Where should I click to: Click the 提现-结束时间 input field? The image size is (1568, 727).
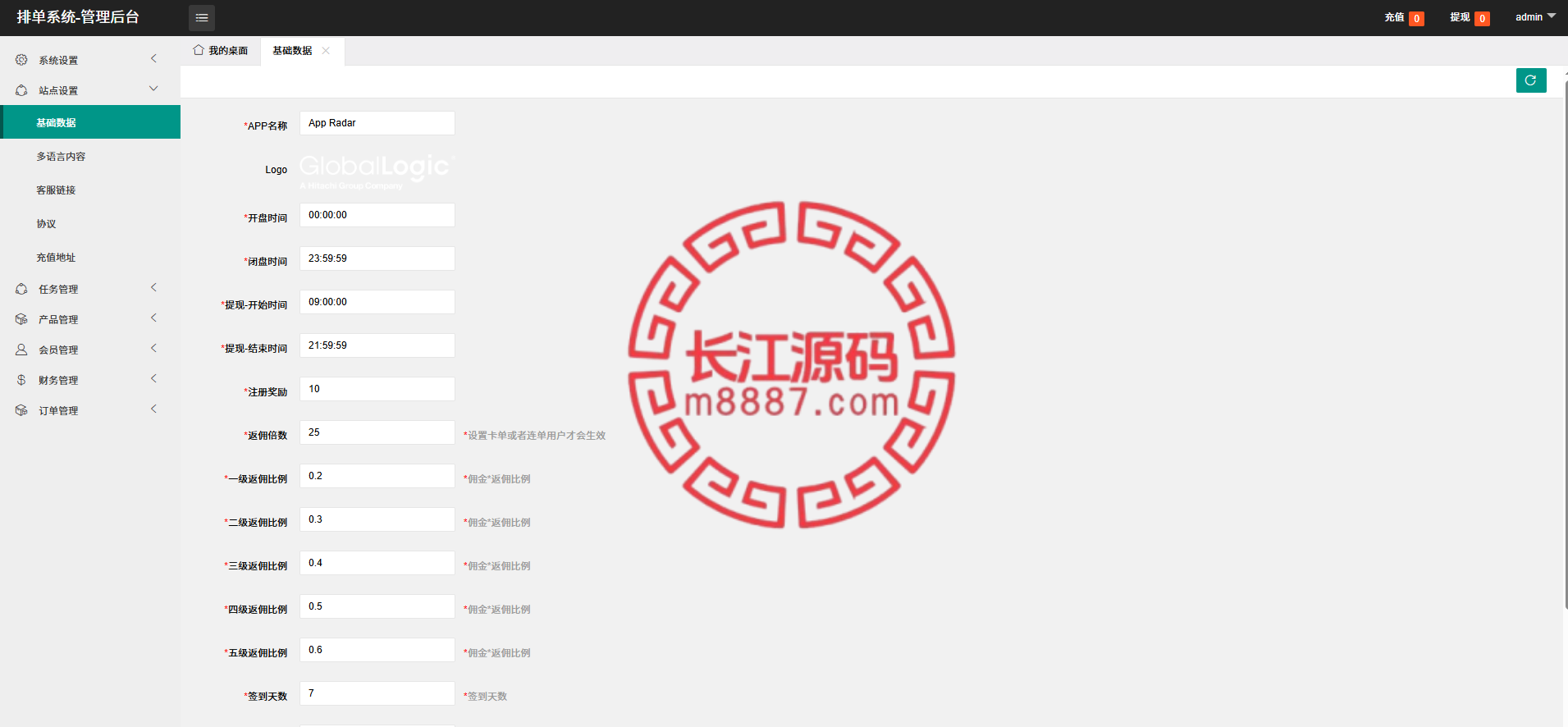[x=377, y=345]
